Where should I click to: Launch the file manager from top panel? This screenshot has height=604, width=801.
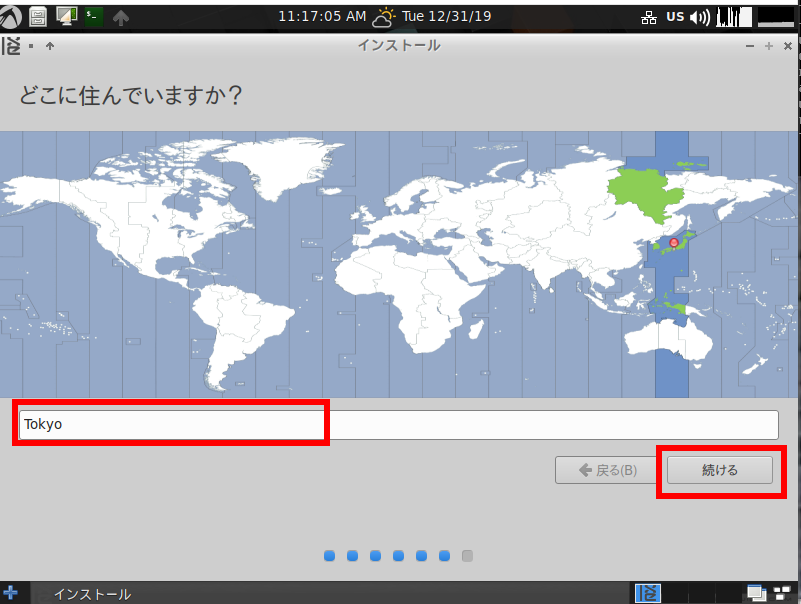pos(38,17)
